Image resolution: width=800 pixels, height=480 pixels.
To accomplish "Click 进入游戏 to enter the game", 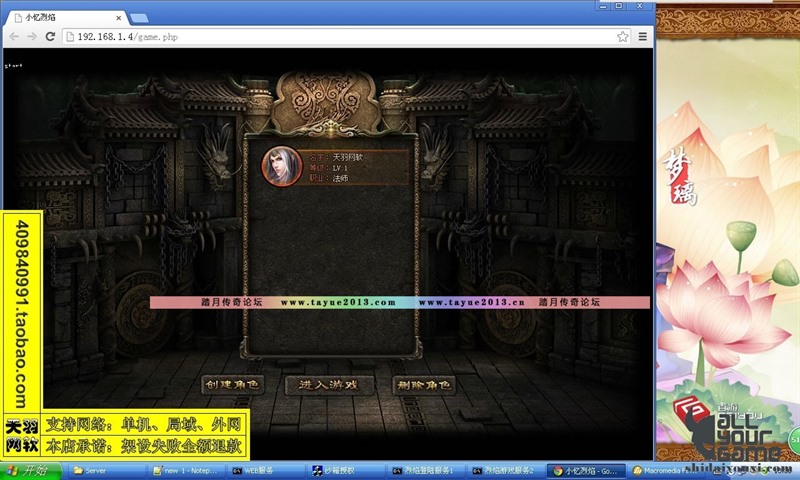I will (x=329, y=385).
